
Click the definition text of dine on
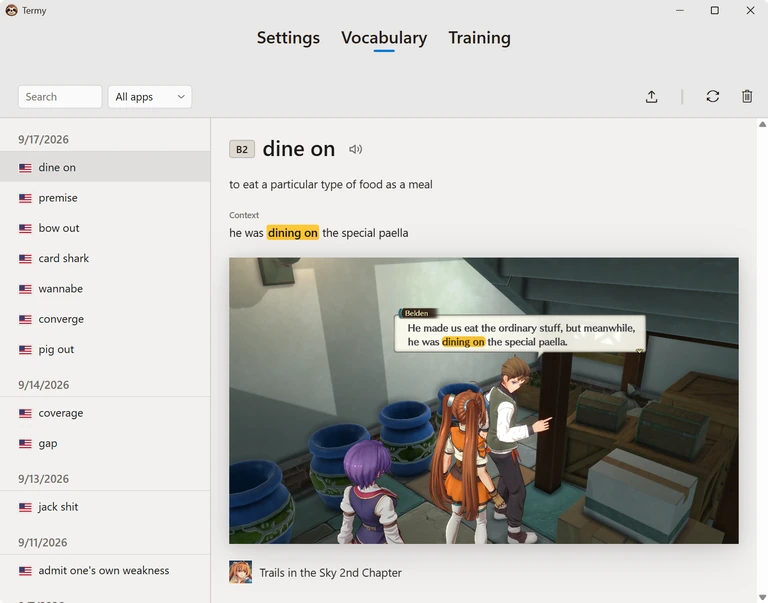click(x=331, y=185)
